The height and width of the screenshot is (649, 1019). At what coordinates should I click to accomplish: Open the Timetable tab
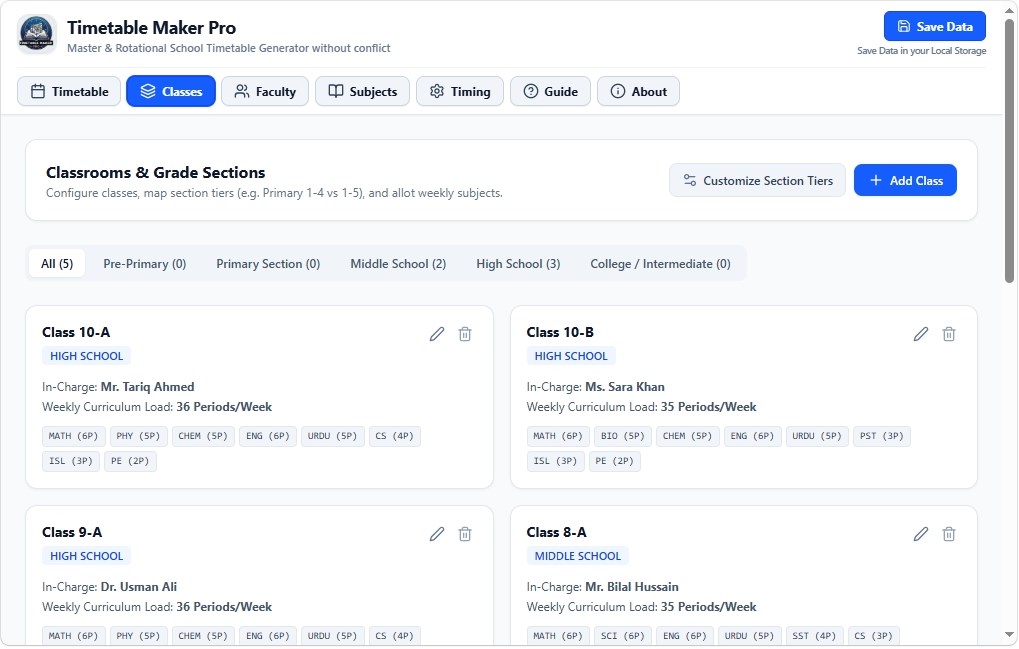(69, 92)
